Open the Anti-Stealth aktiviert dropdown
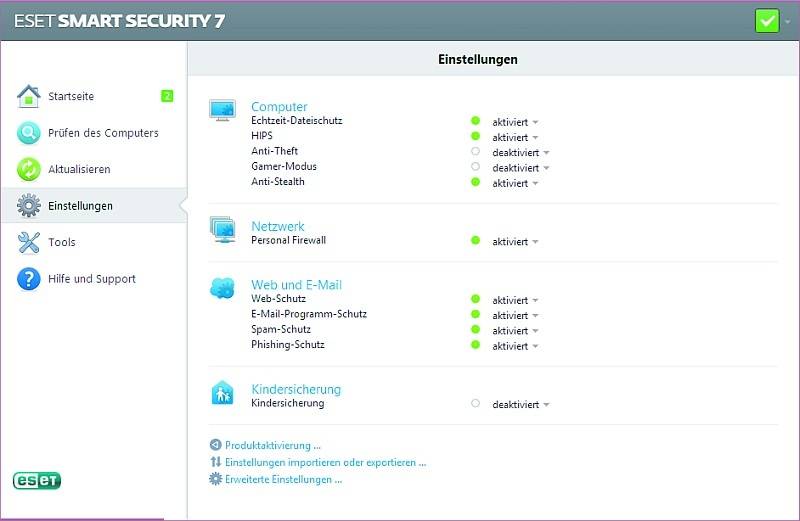 [x=515, y=183]
